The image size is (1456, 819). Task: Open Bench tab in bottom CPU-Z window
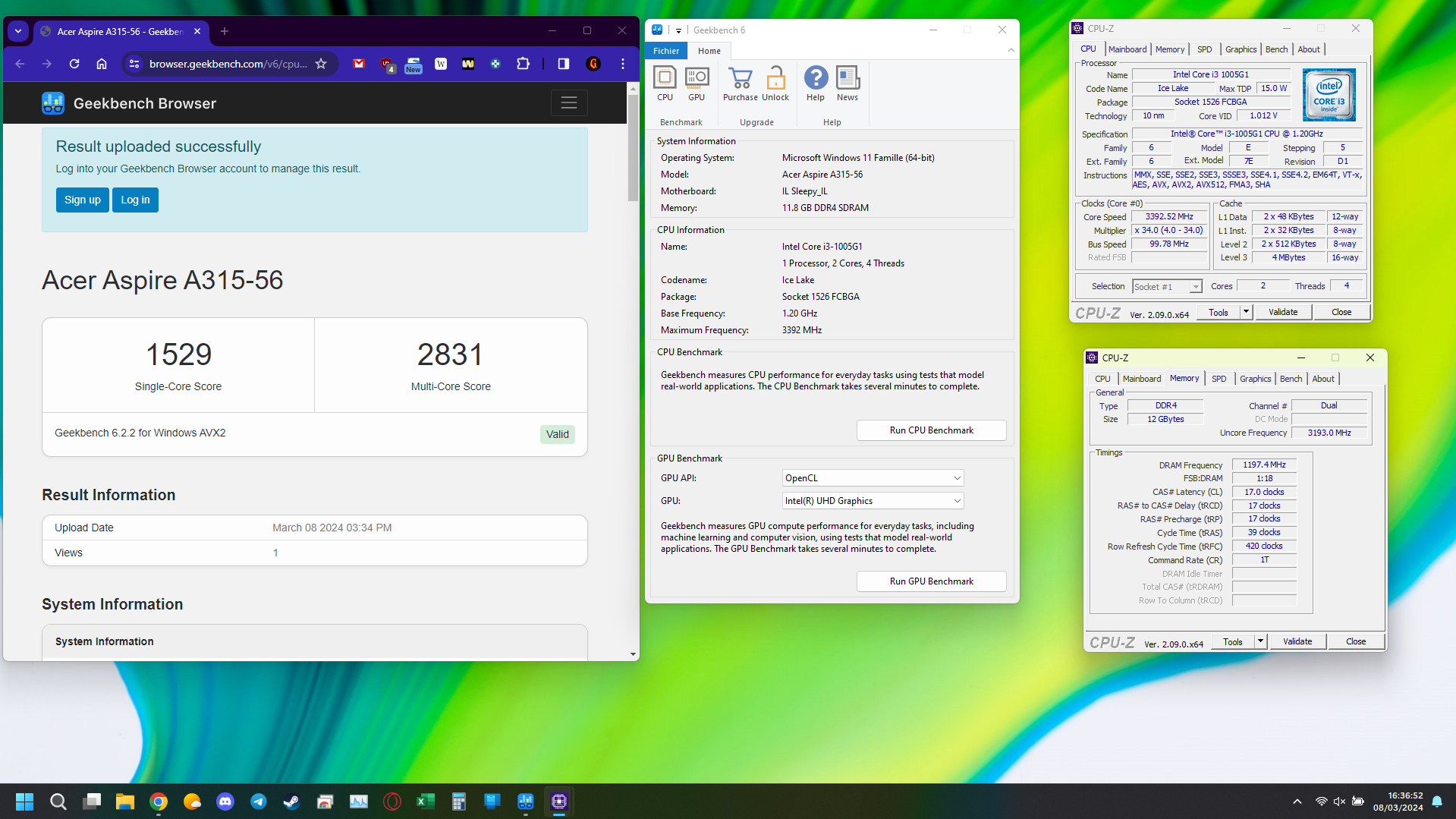click(x=1291, y=379)
